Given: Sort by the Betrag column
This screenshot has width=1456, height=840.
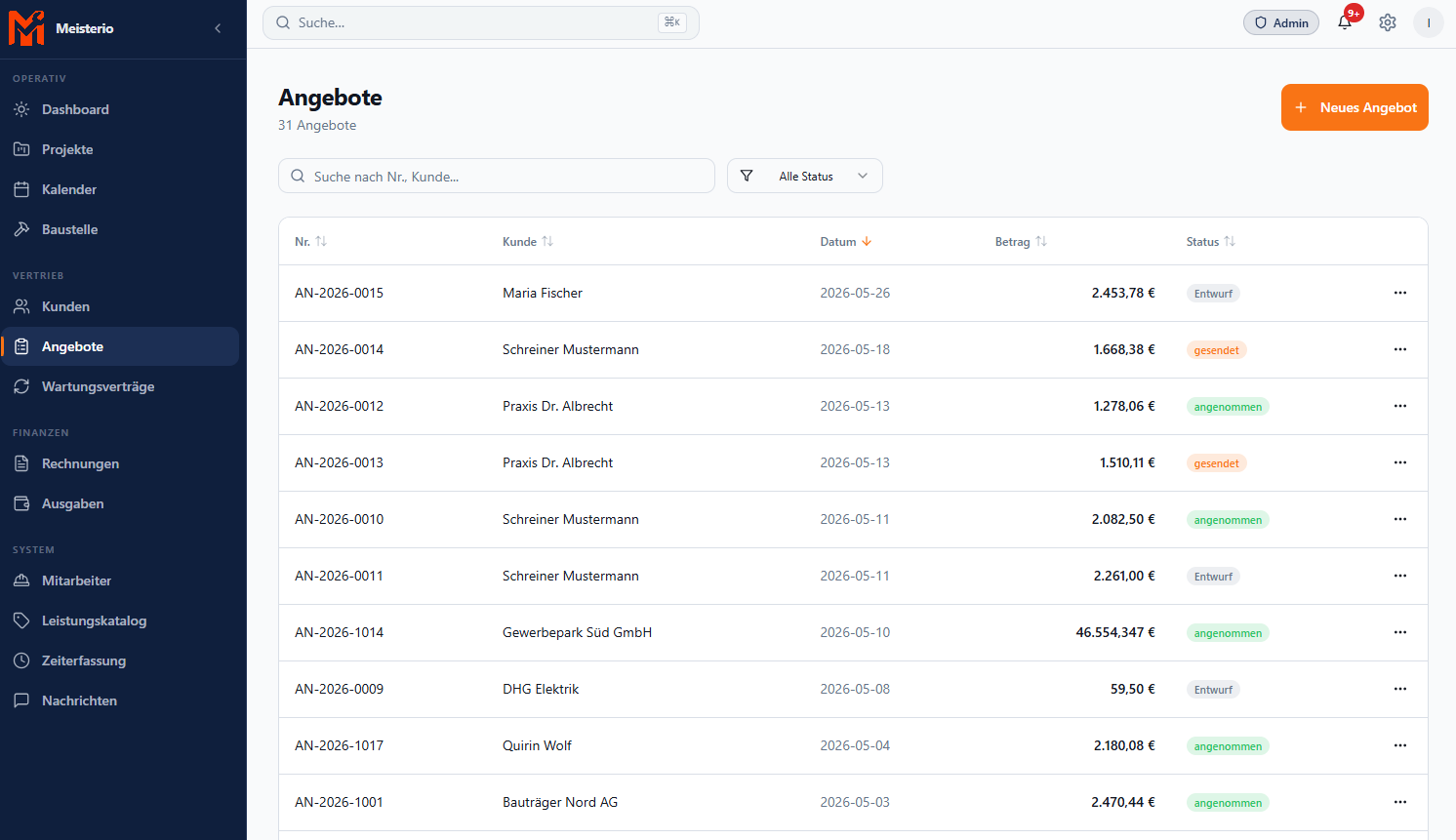Looking at the screenshot, I should [x=1021, y=241].
